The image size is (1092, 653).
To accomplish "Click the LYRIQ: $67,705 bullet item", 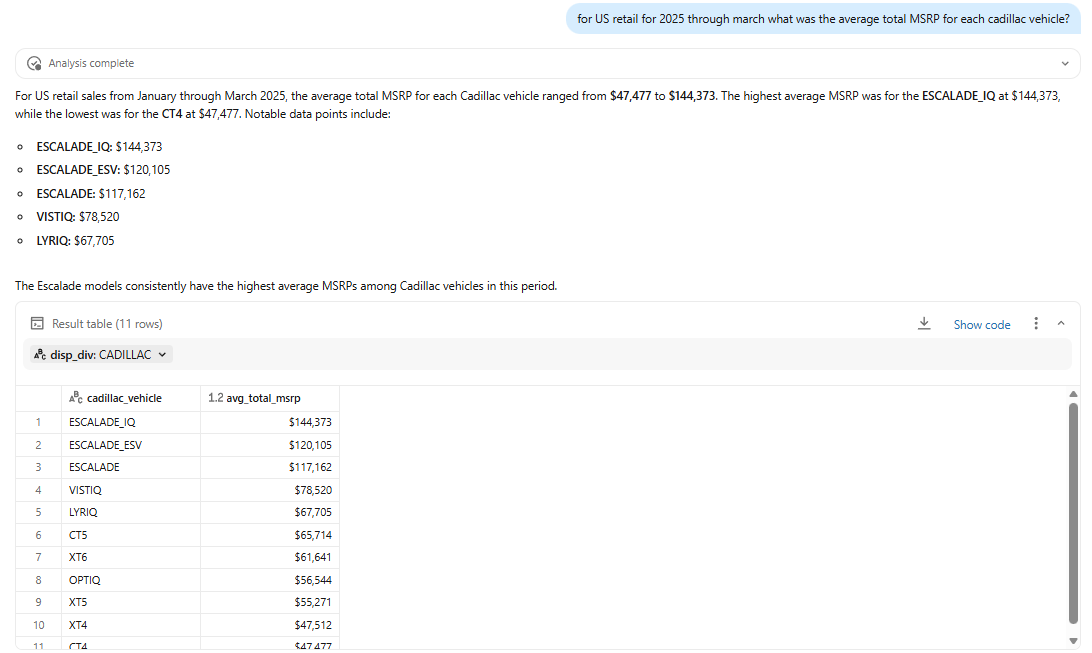I will coord(75,241).
